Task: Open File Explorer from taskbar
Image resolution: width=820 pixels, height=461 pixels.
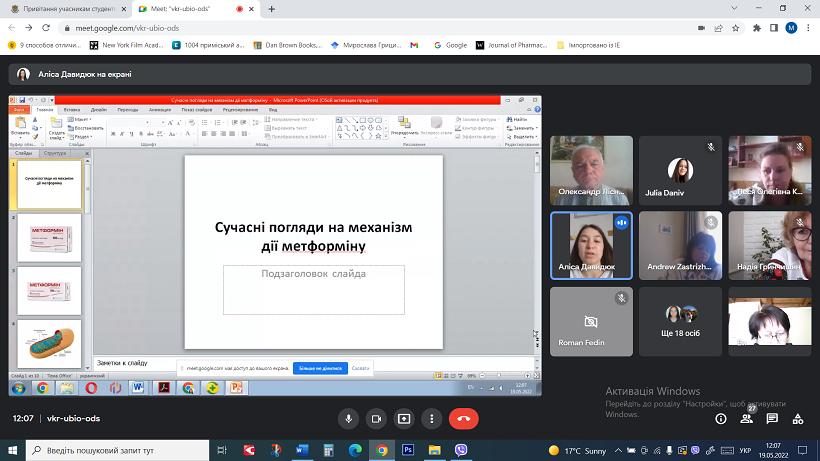Action: tap(435, 450)
